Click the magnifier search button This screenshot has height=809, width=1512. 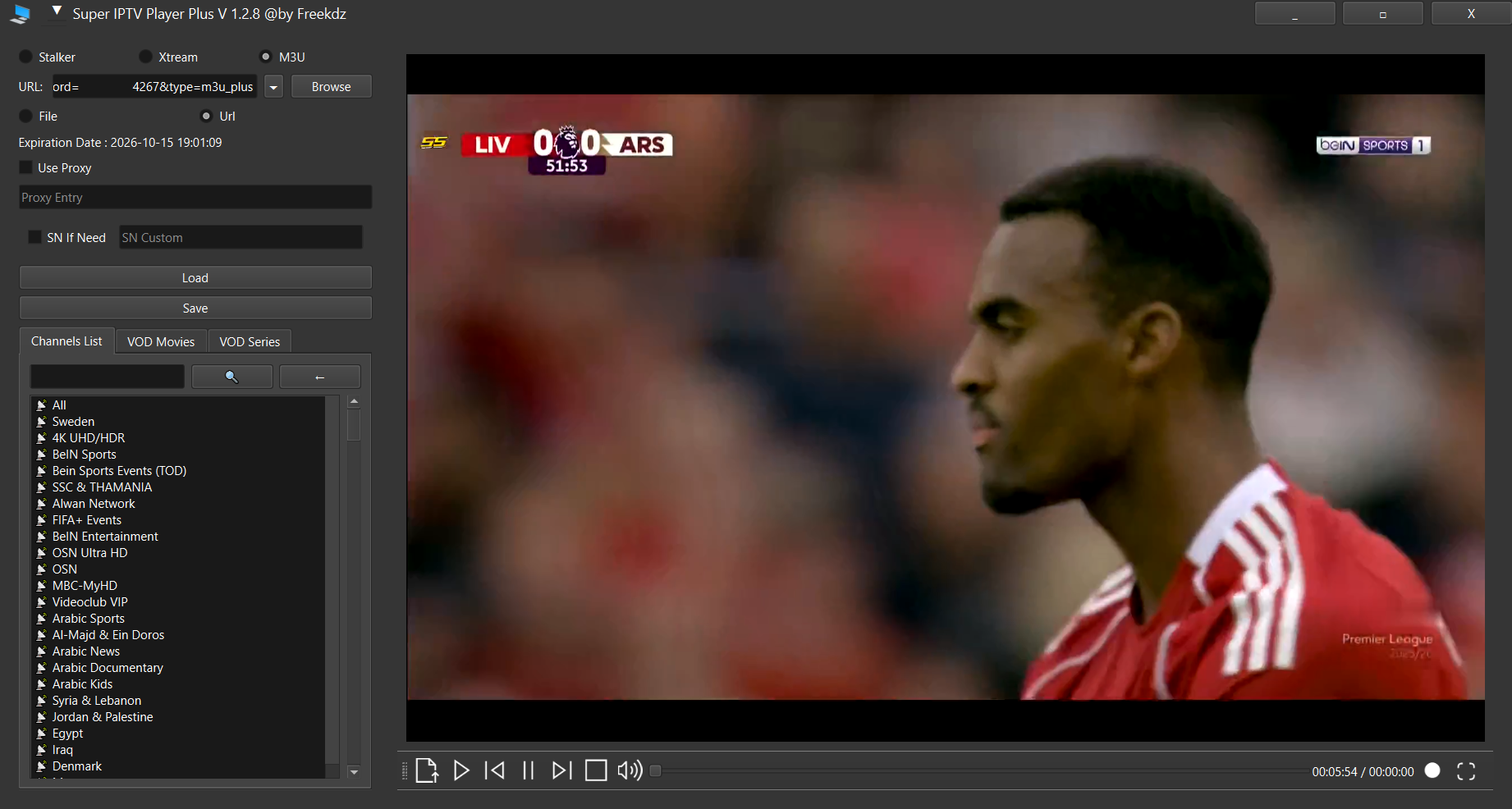pyautogui.click(x=231, y=377)
